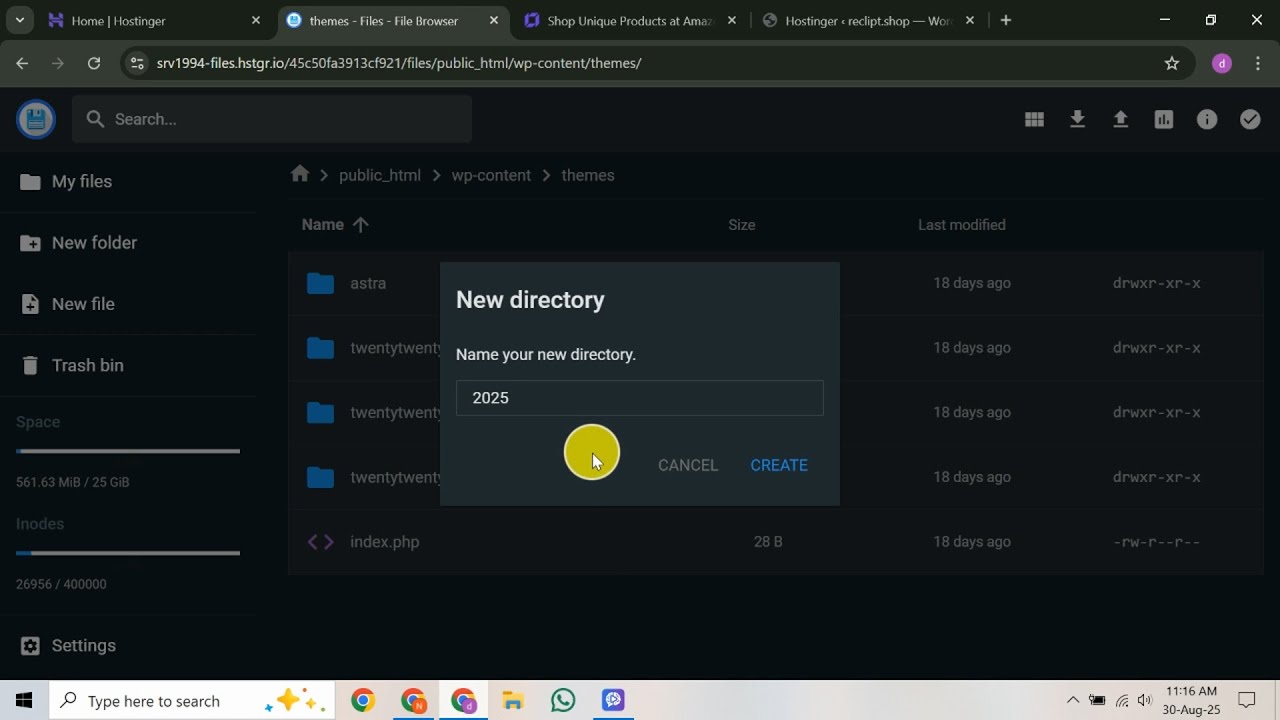Switch to Home | Hostinger tab
Viewport: 1280px width, 720px height.
point(155,20)
